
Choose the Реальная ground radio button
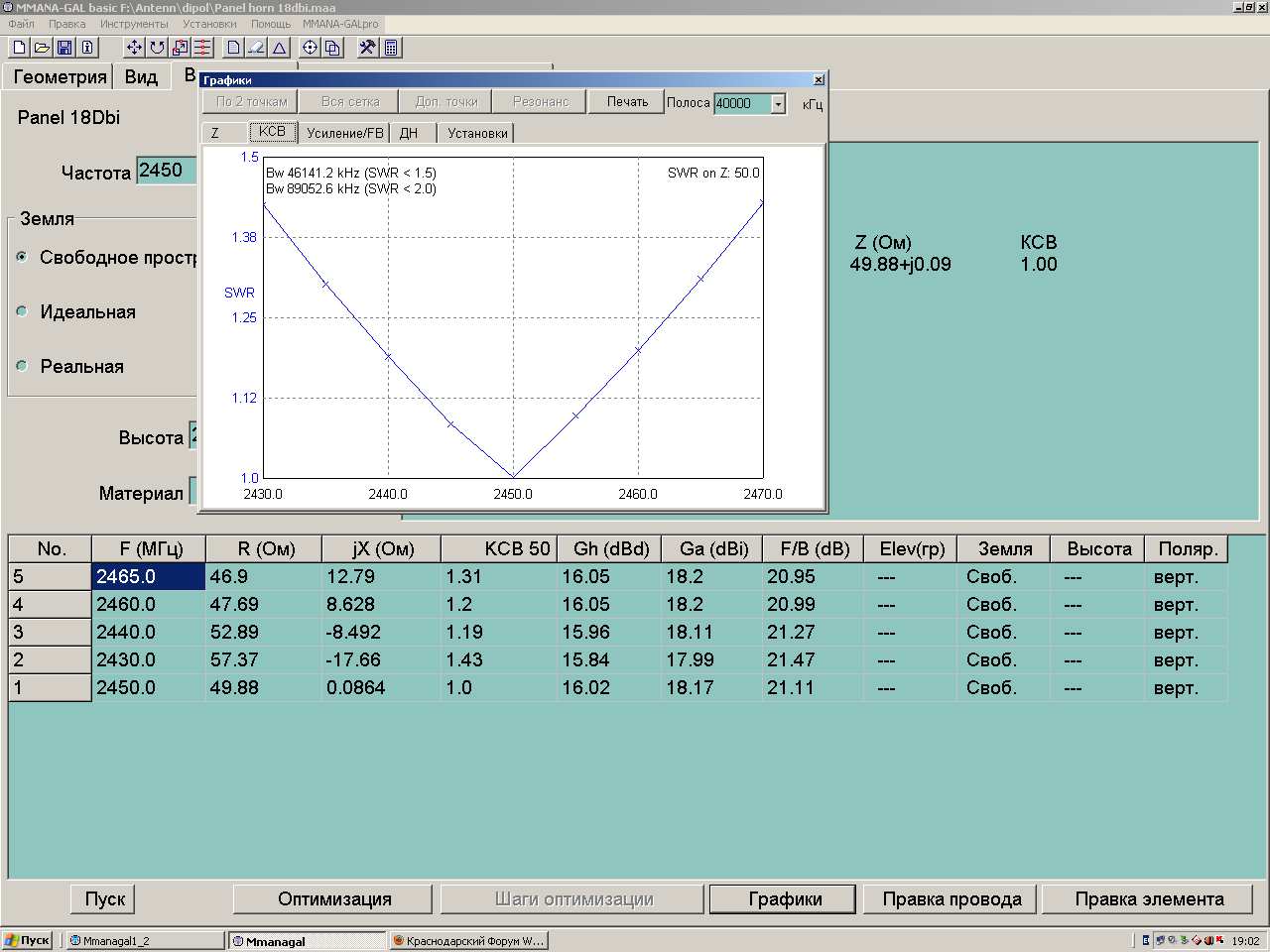[x=22, y=366]
